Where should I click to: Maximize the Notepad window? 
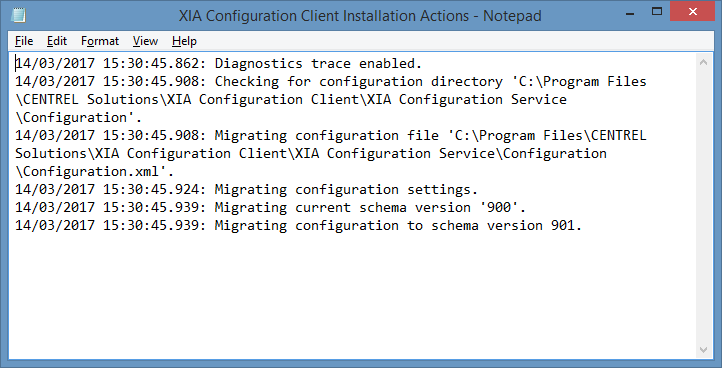tap(657, 12)
